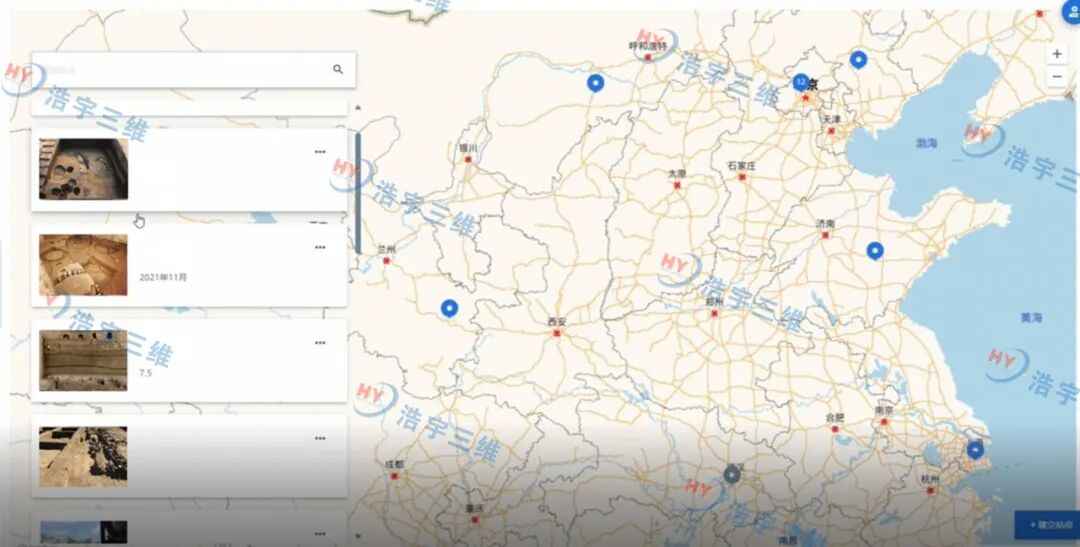Zoom out the map with minus button
The height and width of the screenshot is (547, 1080).
tap(1057, 77)
